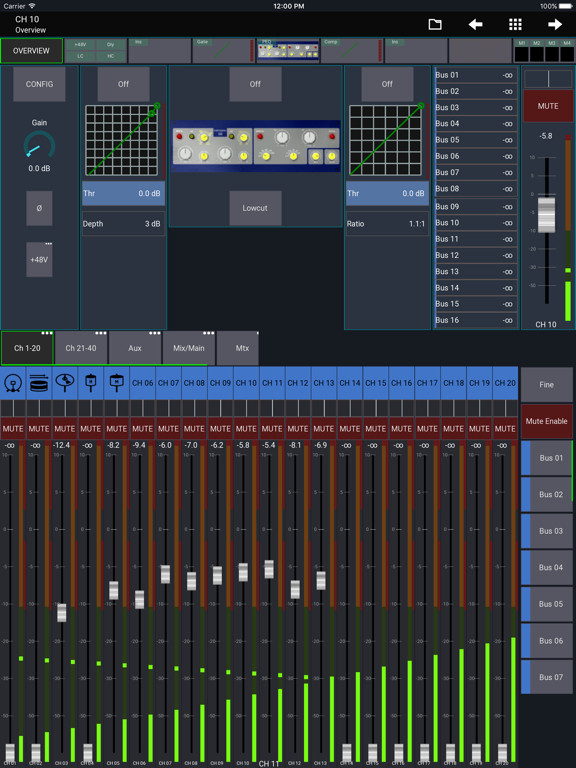Toggle the Fine fader mode button
The height and width of the screenshot is (768, 576).
(x=546, y=385)
